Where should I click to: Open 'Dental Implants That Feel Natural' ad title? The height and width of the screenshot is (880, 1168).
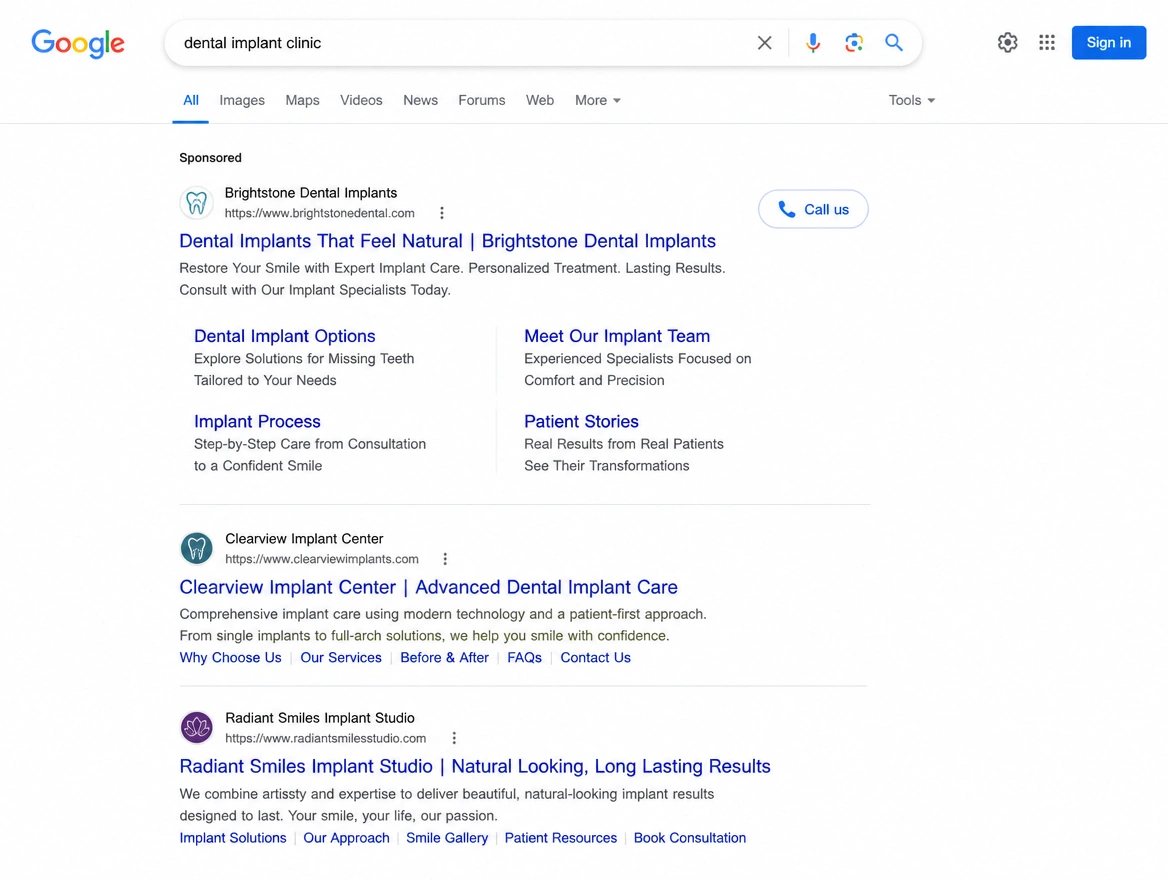447,241
